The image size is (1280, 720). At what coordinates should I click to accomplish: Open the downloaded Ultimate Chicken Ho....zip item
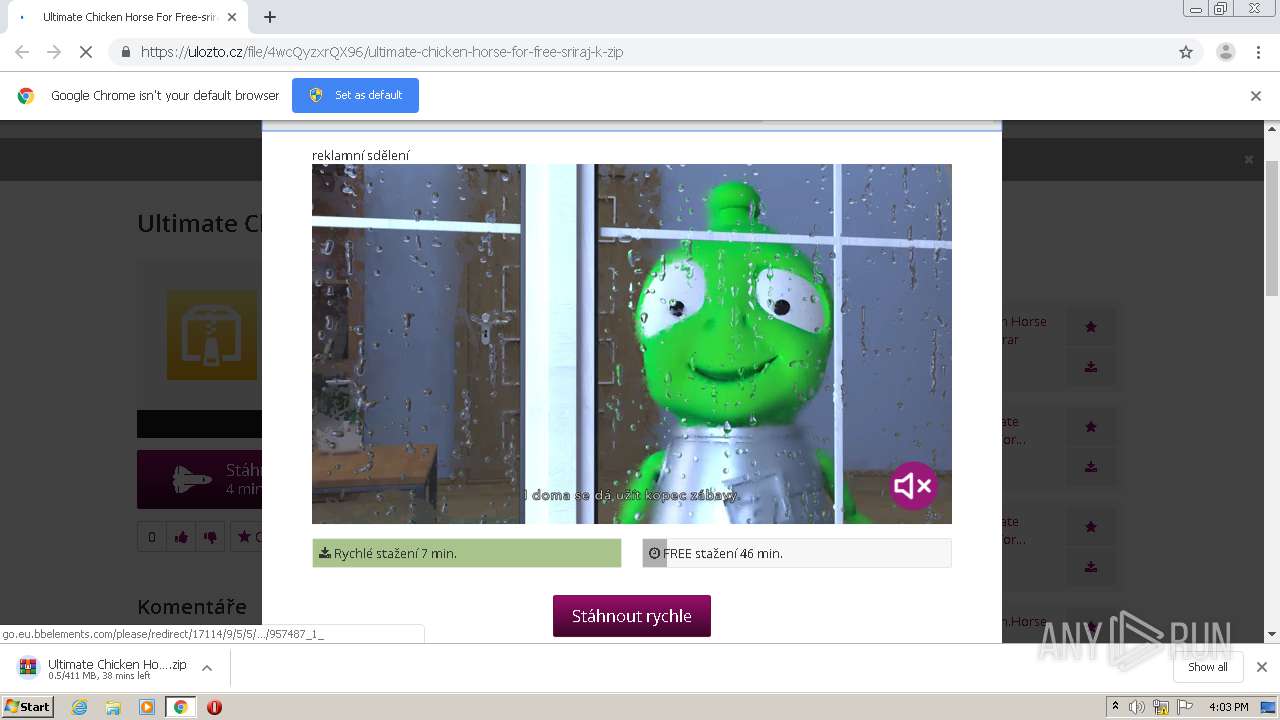(102, 668)
